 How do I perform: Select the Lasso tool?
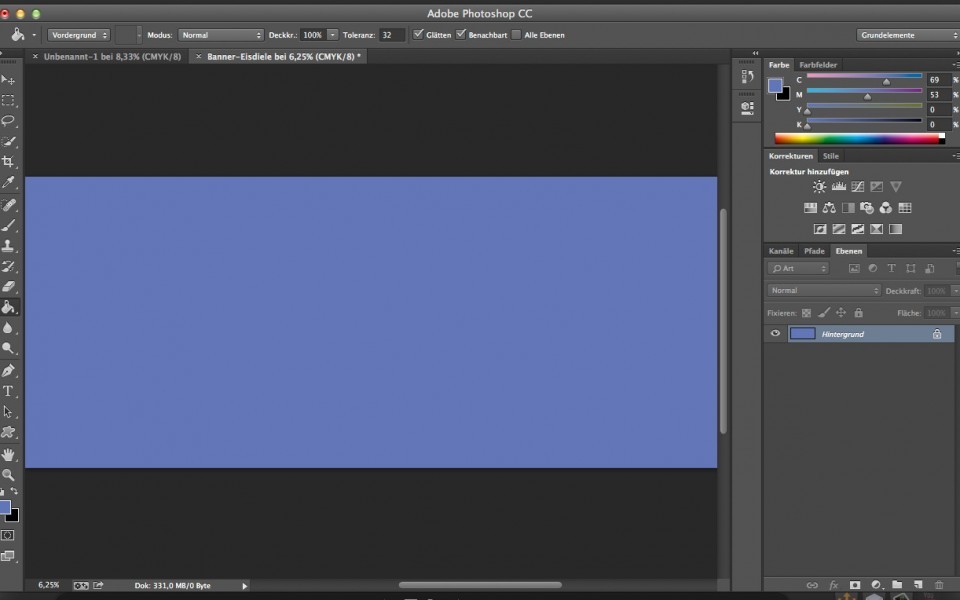point(8,121)
